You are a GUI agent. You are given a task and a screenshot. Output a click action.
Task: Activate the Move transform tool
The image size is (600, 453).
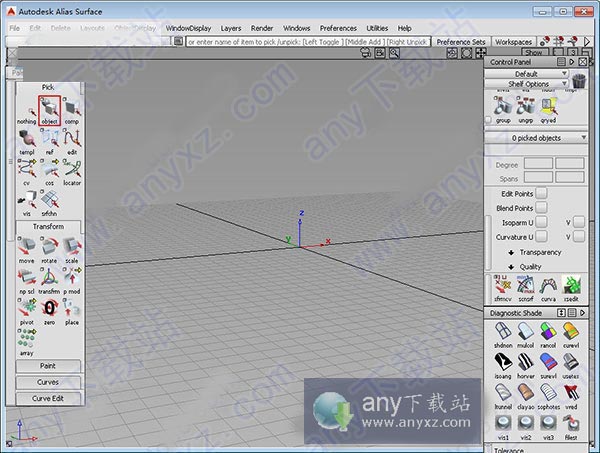point(26,250)
